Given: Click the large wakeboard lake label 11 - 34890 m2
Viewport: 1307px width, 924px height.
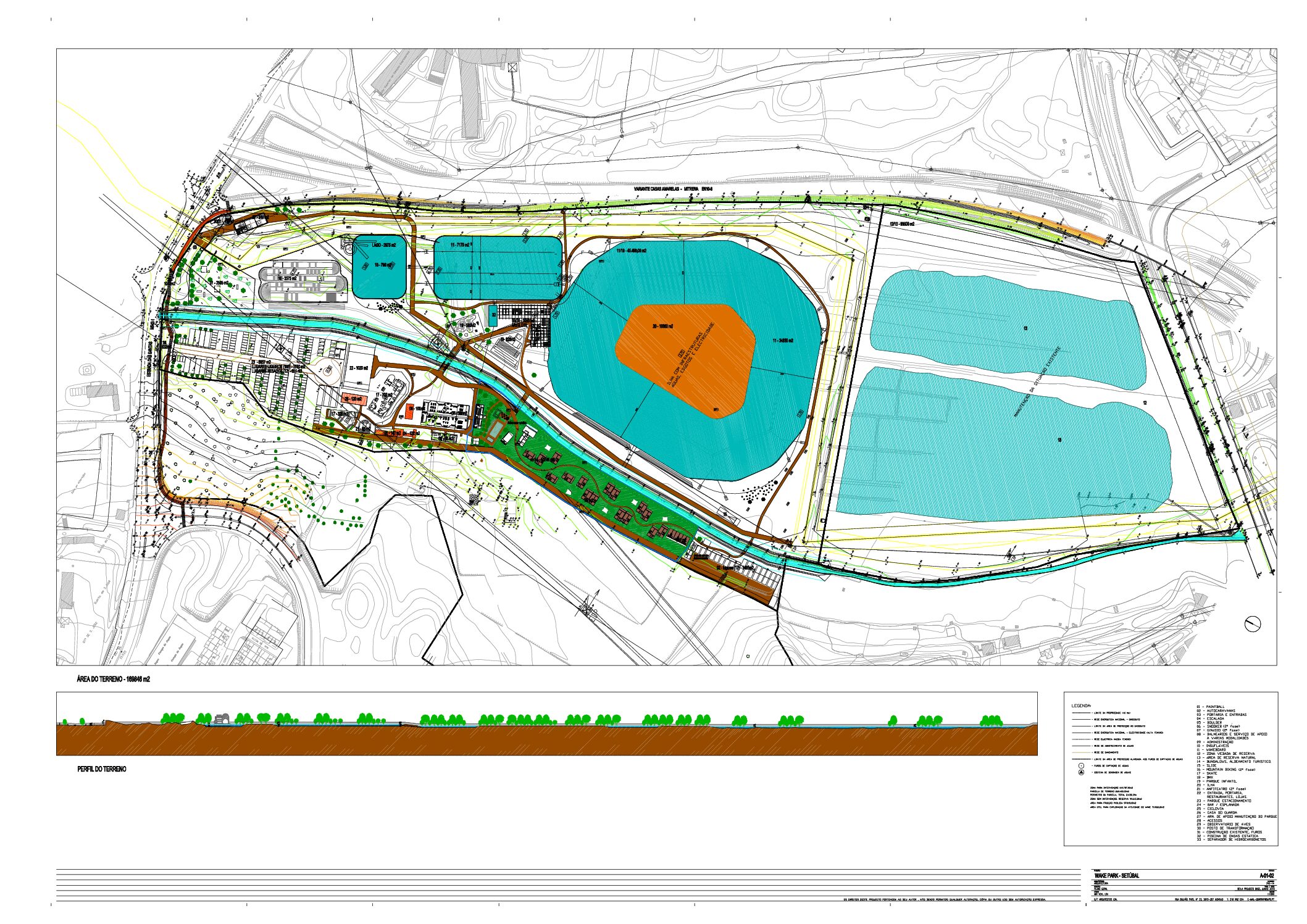Looking at the screenshot, I should (x=782, y=340).
